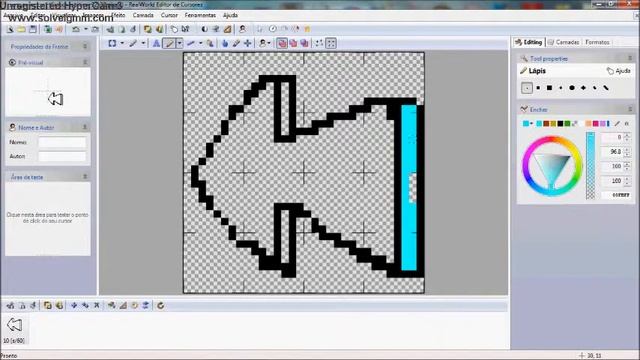This screenshot has height=360, width=640.
Task: Click the Undo arrow icon
Action: (76, 29)
